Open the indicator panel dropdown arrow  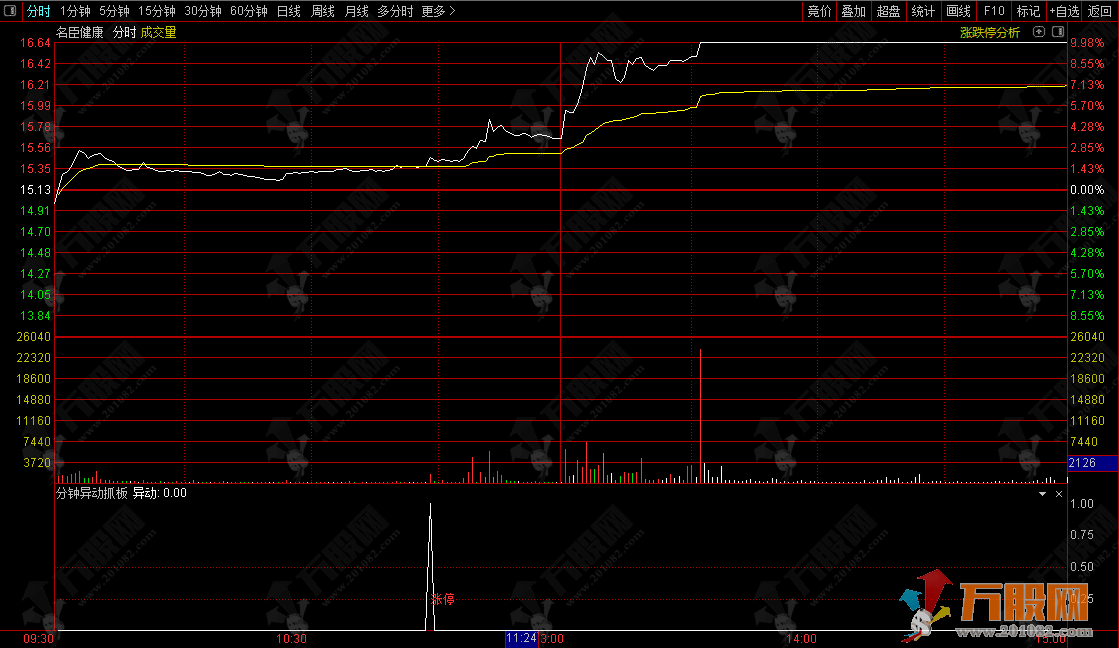1042,494
